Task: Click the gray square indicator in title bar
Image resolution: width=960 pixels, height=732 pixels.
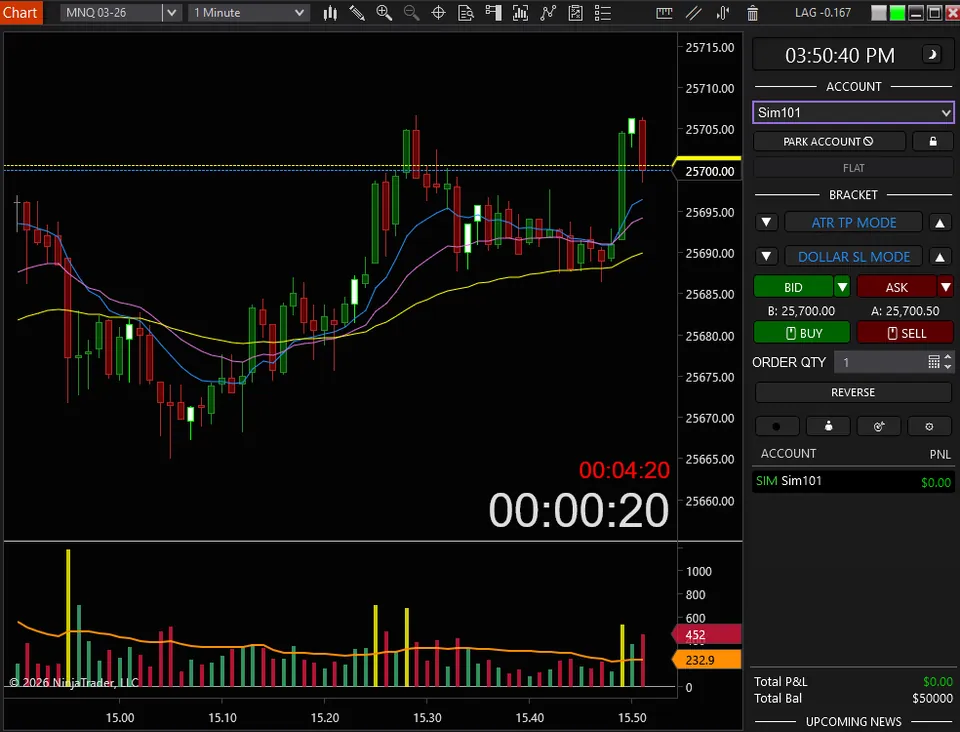Action: (x=879, y=13)
